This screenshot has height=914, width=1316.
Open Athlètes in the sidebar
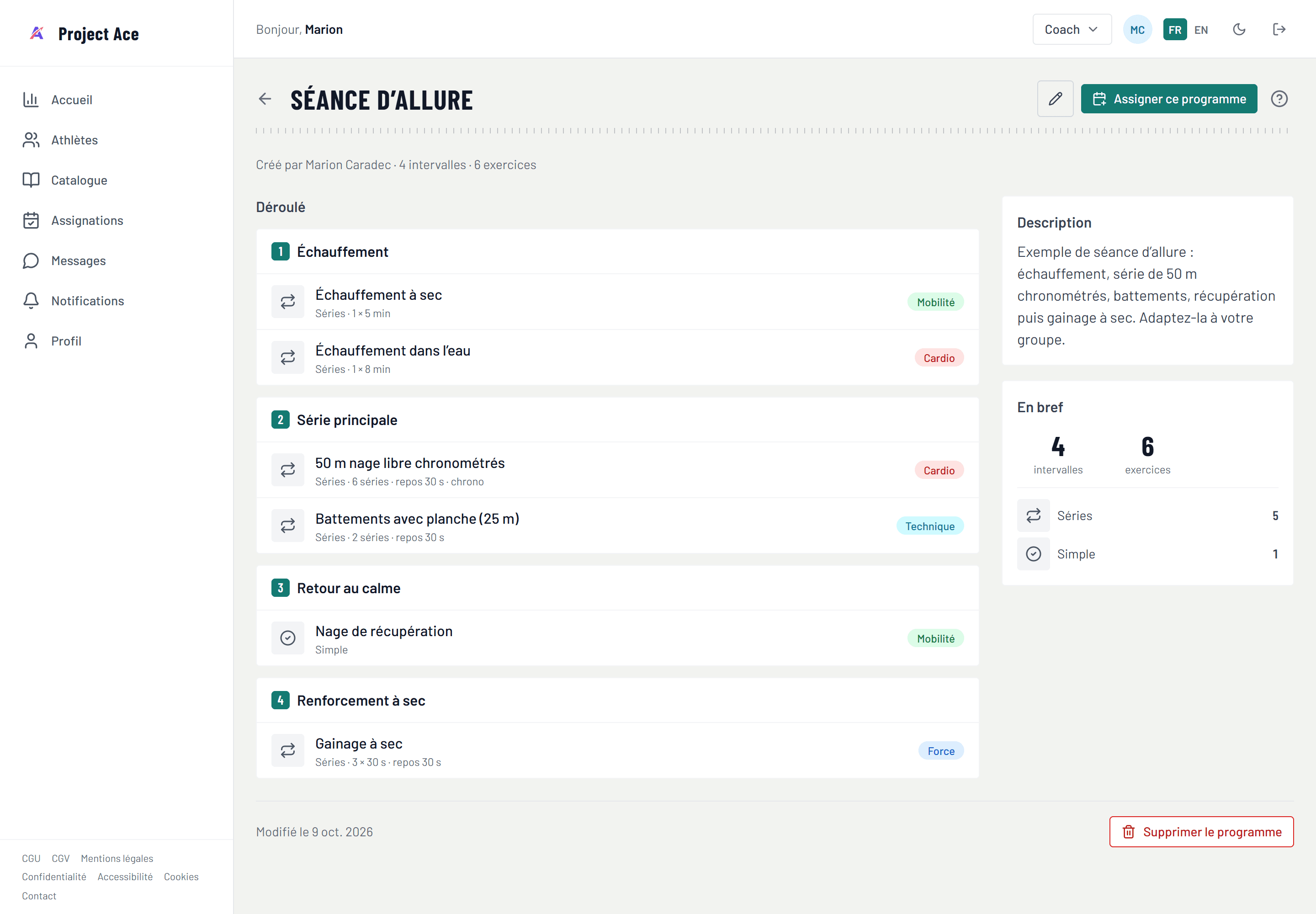pos(116,140)
